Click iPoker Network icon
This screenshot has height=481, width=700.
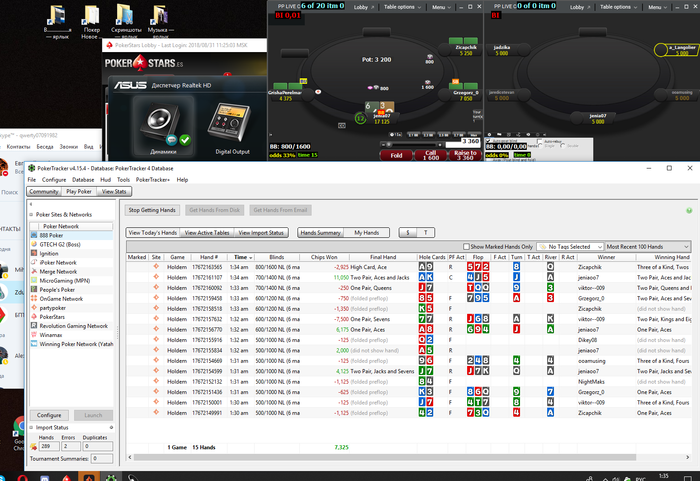pos(34,263)
